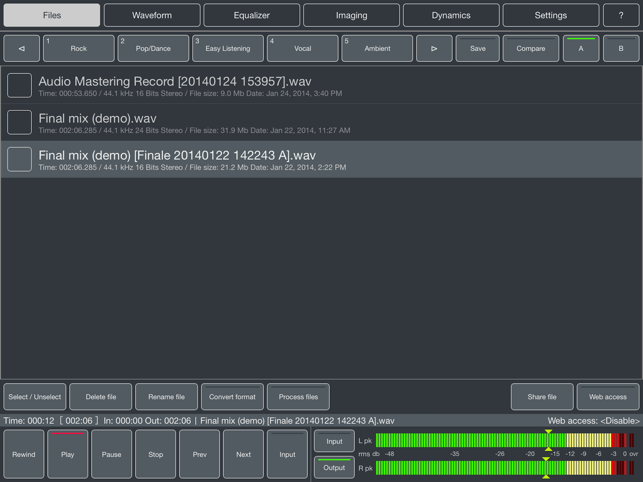
Task: Check the box for Audio Mastering Record file
Action: 20,85
